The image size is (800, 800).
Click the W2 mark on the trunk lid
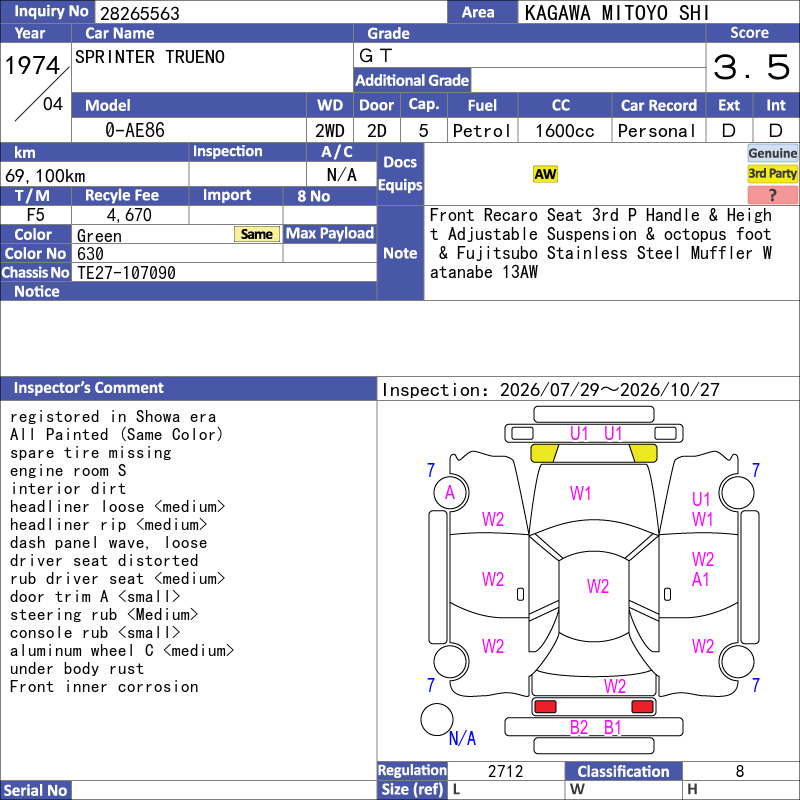pos(614,686)
